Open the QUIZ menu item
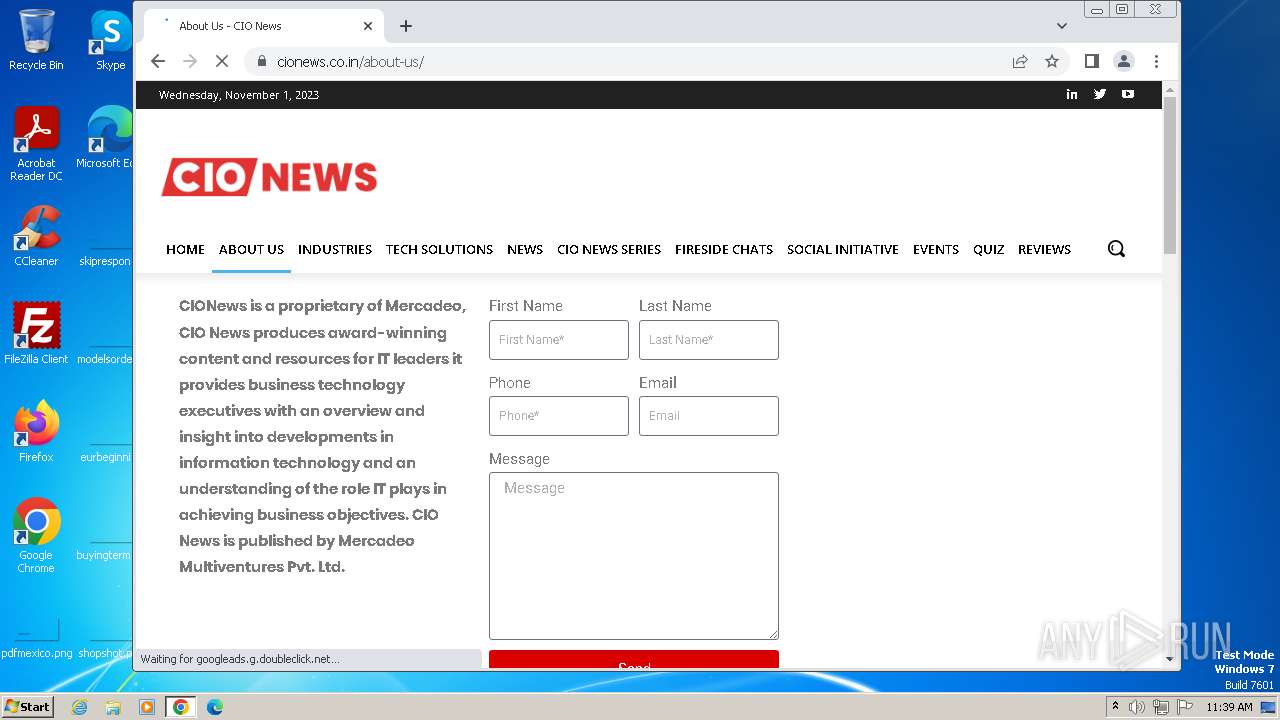1280x720 pixels. pos(988,249)
